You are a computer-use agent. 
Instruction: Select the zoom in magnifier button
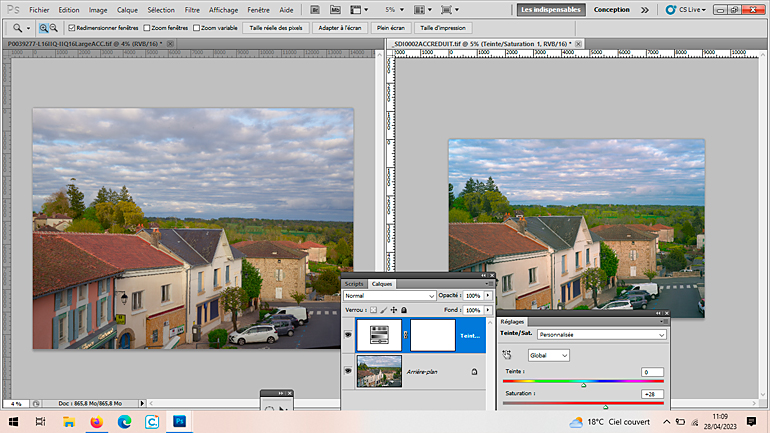[x=44, y=28]
